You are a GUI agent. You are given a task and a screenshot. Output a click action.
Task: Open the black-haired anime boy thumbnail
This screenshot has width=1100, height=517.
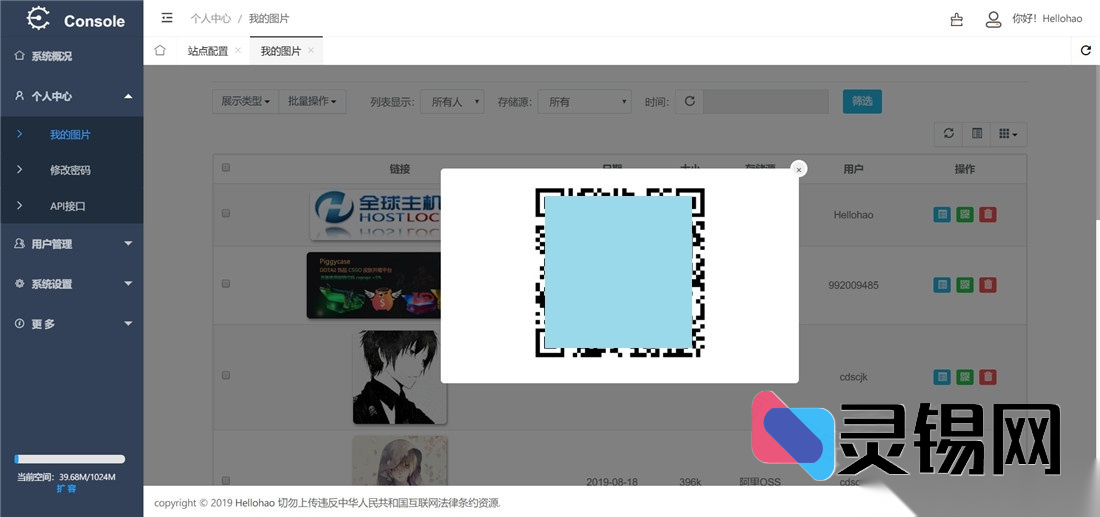[x=400, y=377]
